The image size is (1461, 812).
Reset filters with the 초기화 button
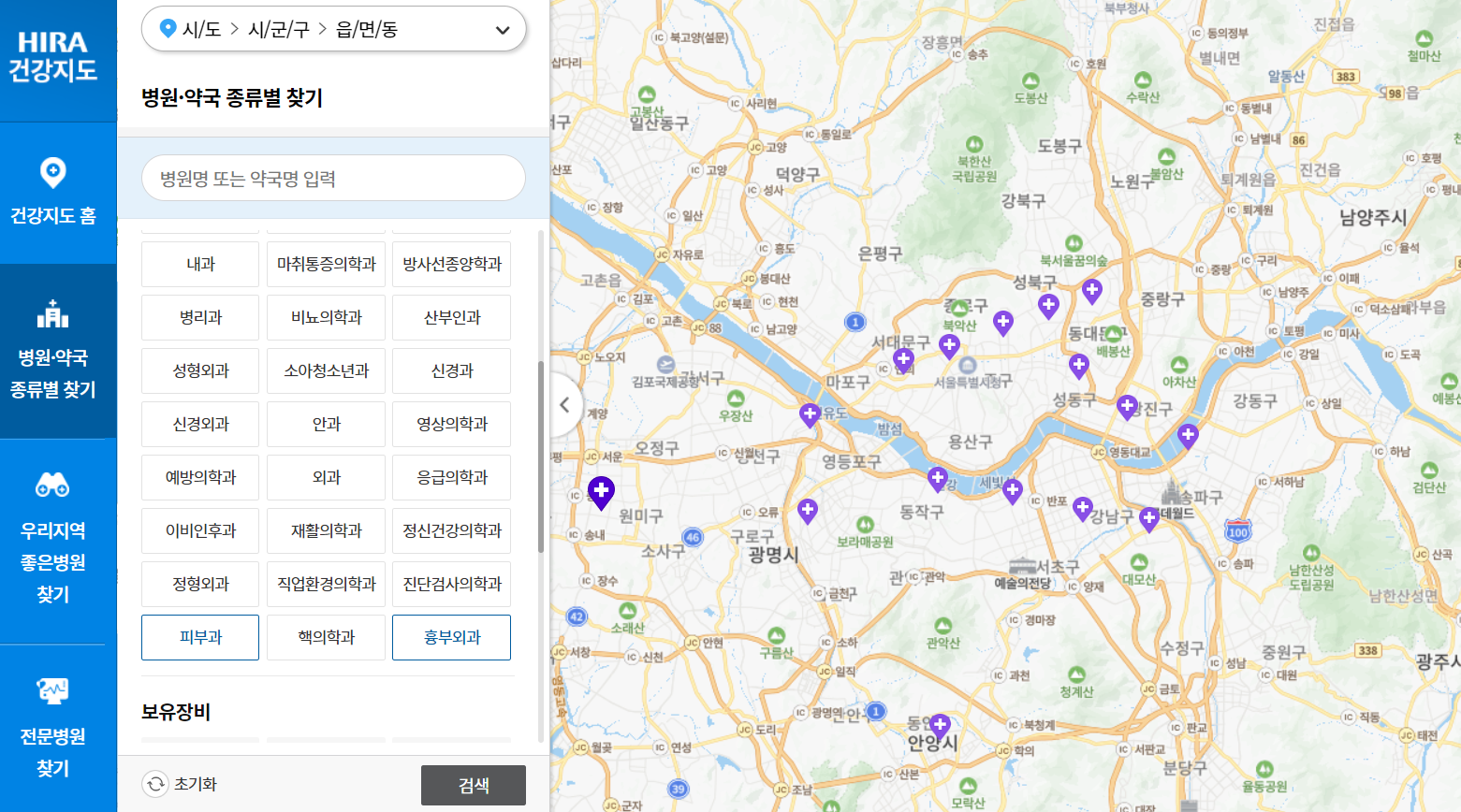181,785
